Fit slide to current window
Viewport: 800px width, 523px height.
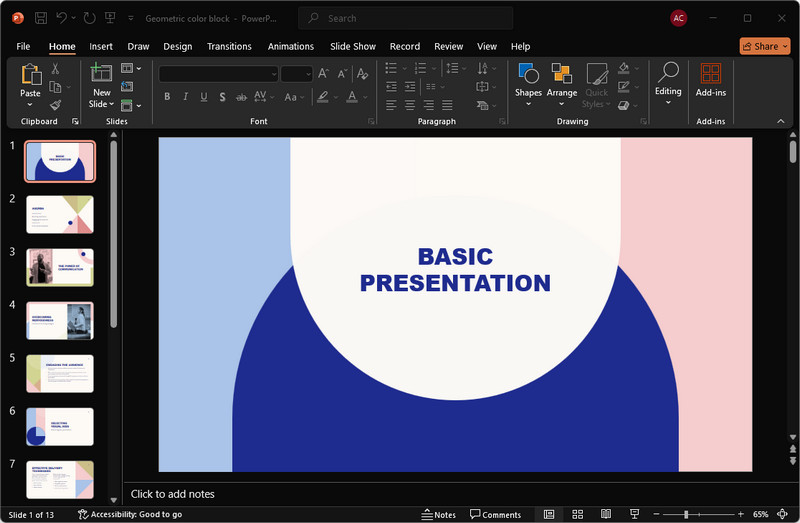click(782, 514)
